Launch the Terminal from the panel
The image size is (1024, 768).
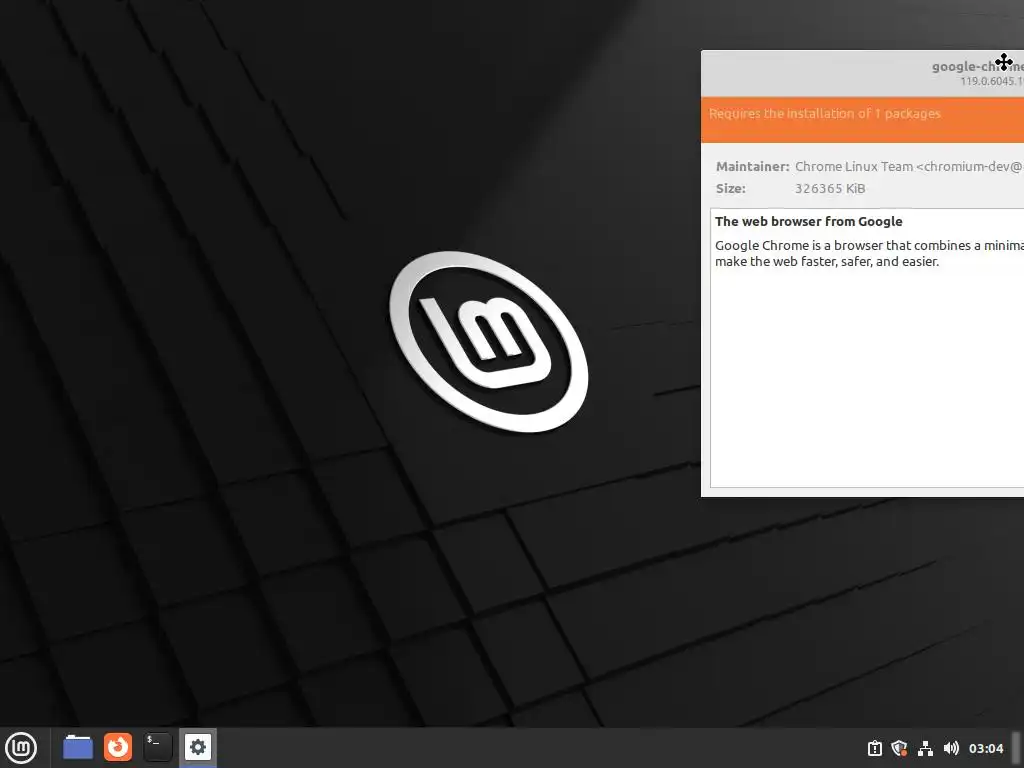coord(157,747)
